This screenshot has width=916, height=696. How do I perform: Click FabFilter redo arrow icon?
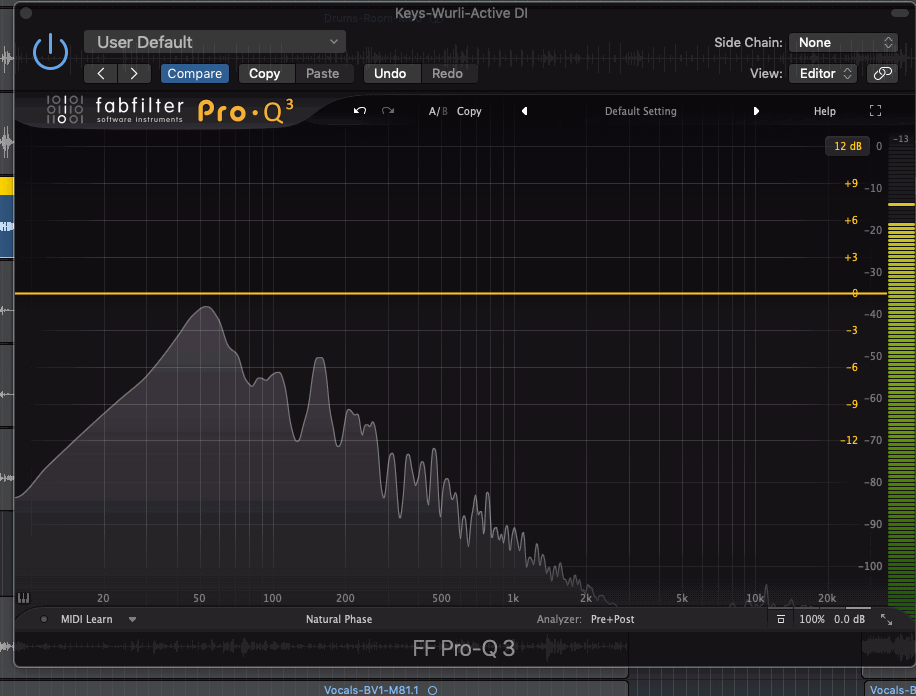[x=388, y=110]
